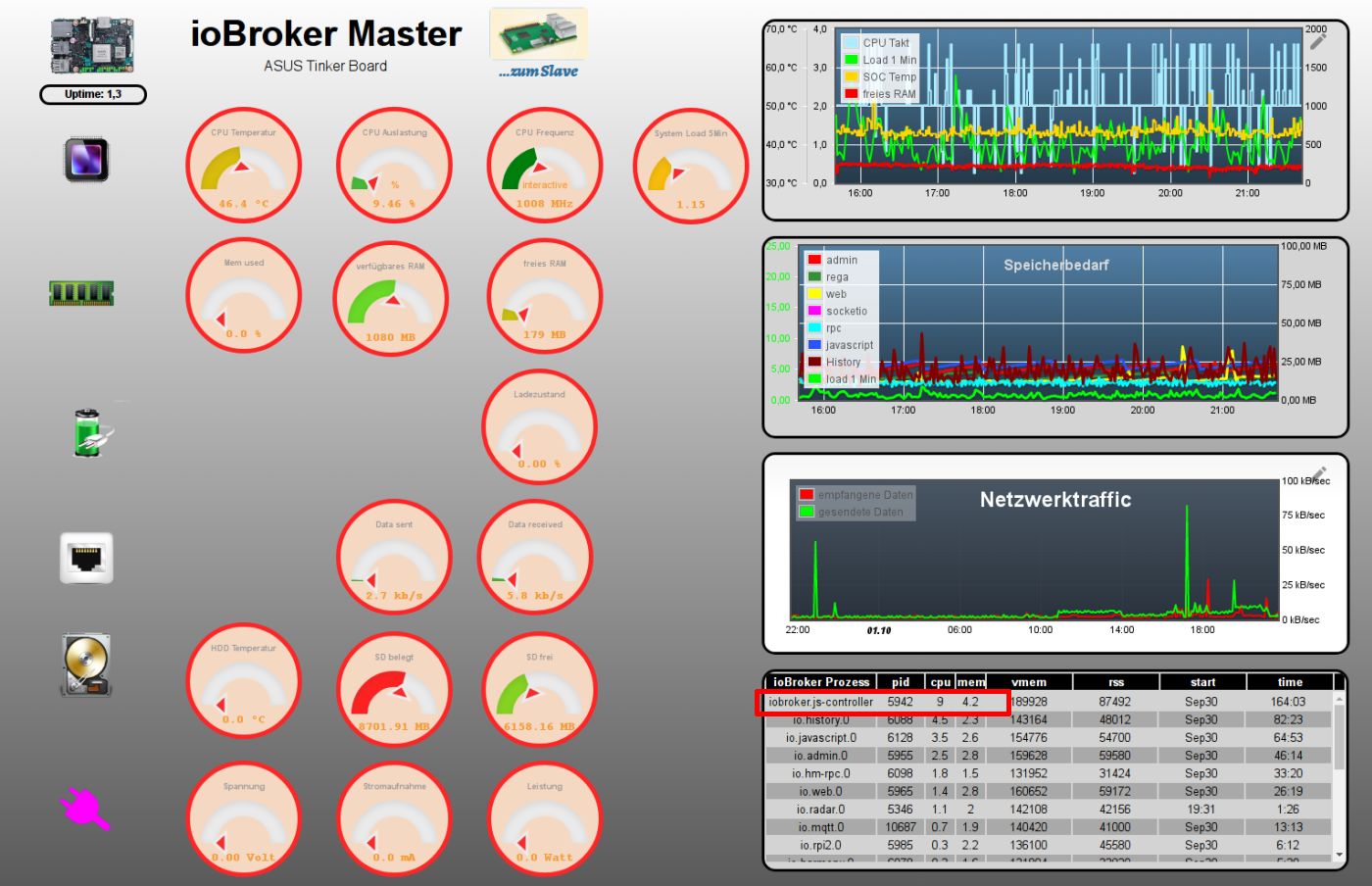Viewport: 1372px width, 886px height.
Task: Click the pencil edit icon on Netzwerktraffic chart
Action: point(1318,475)
